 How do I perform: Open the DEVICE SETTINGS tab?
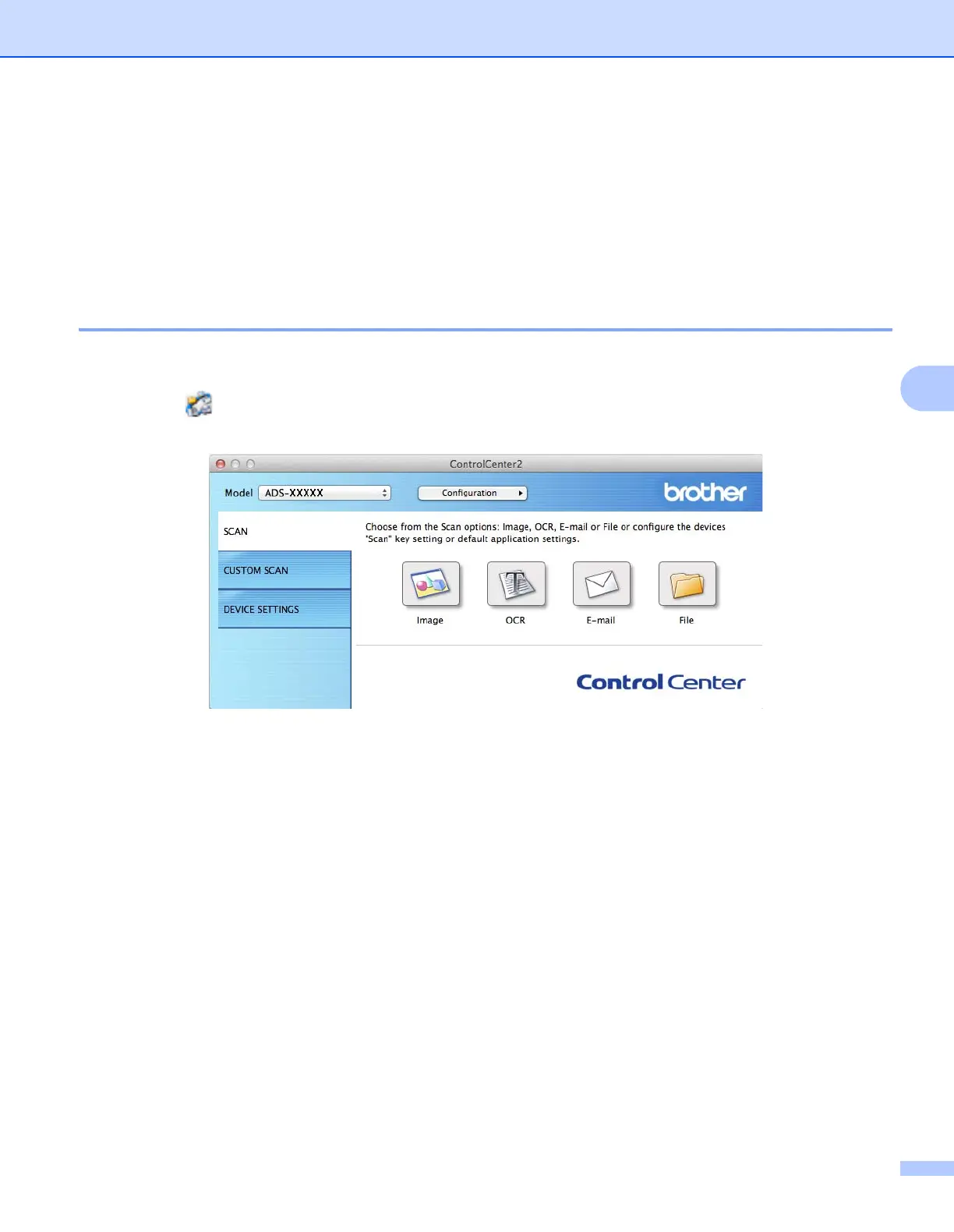(x=284, y=609)
